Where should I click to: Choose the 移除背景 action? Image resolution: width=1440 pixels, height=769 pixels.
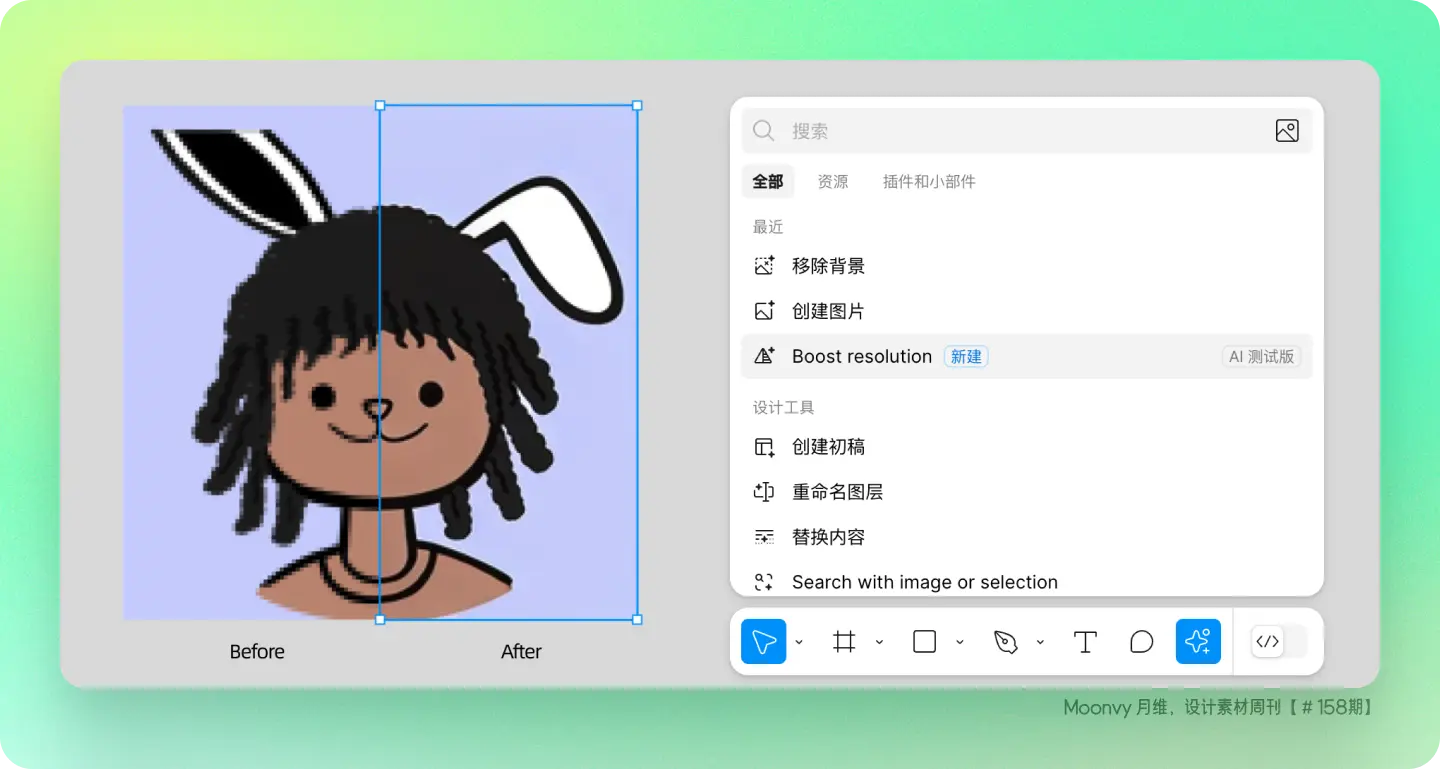828,266
